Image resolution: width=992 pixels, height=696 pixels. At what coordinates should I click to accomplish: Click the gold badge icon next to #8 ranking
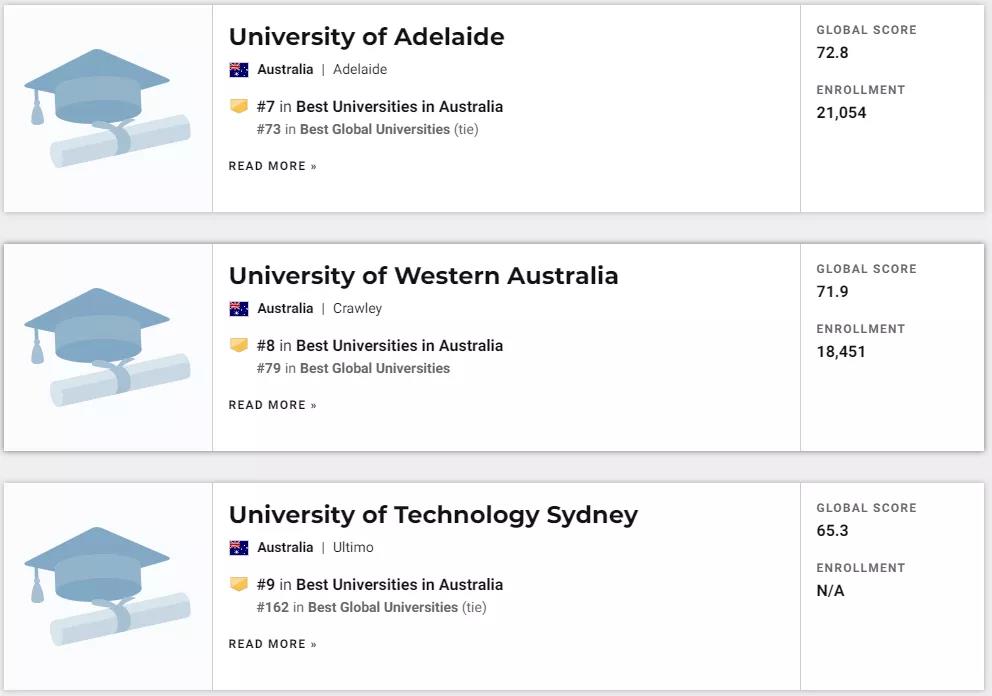[239, 345]
